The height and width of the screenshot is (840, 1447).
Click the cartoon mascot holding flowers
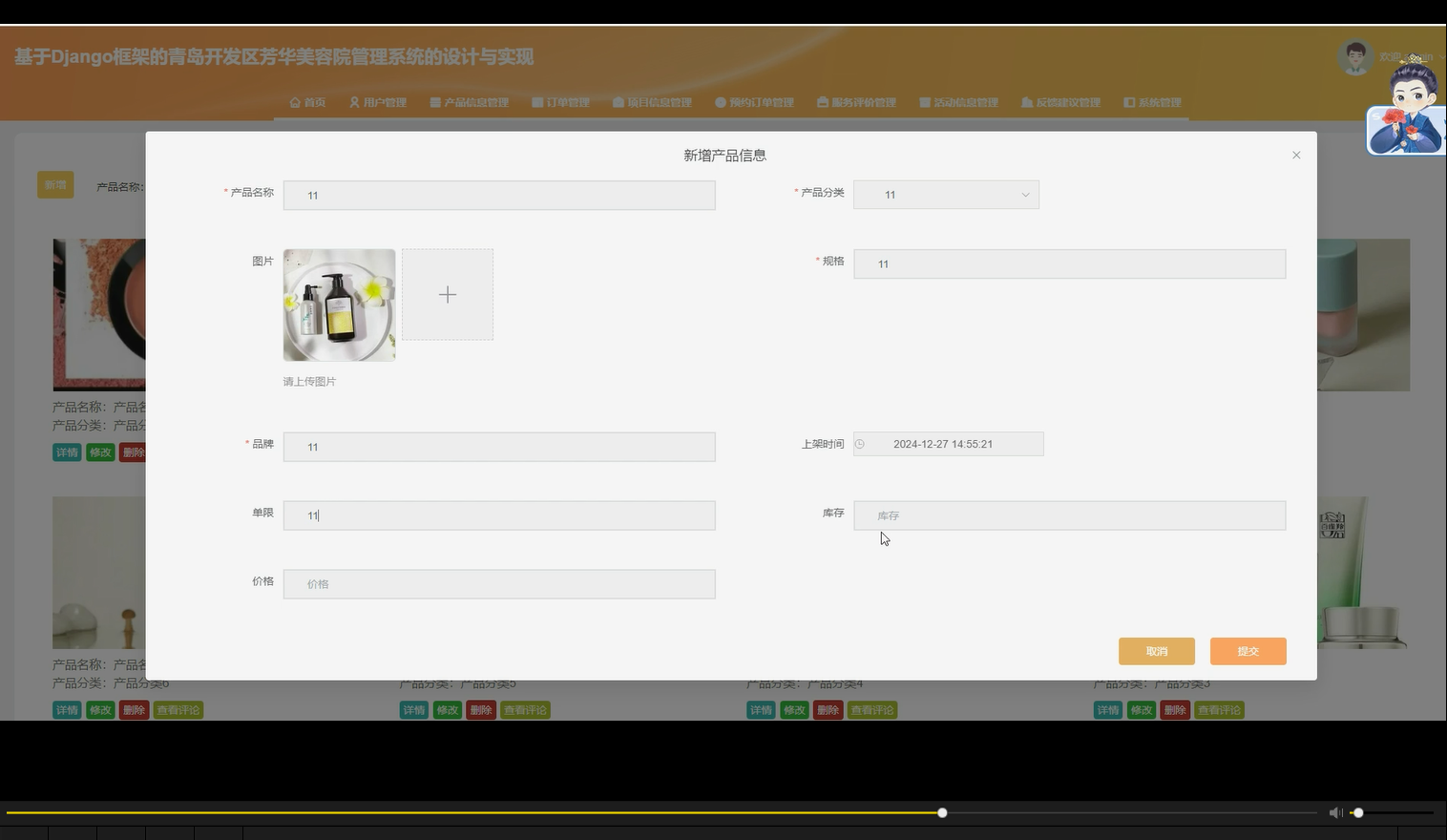(1409, 106)
